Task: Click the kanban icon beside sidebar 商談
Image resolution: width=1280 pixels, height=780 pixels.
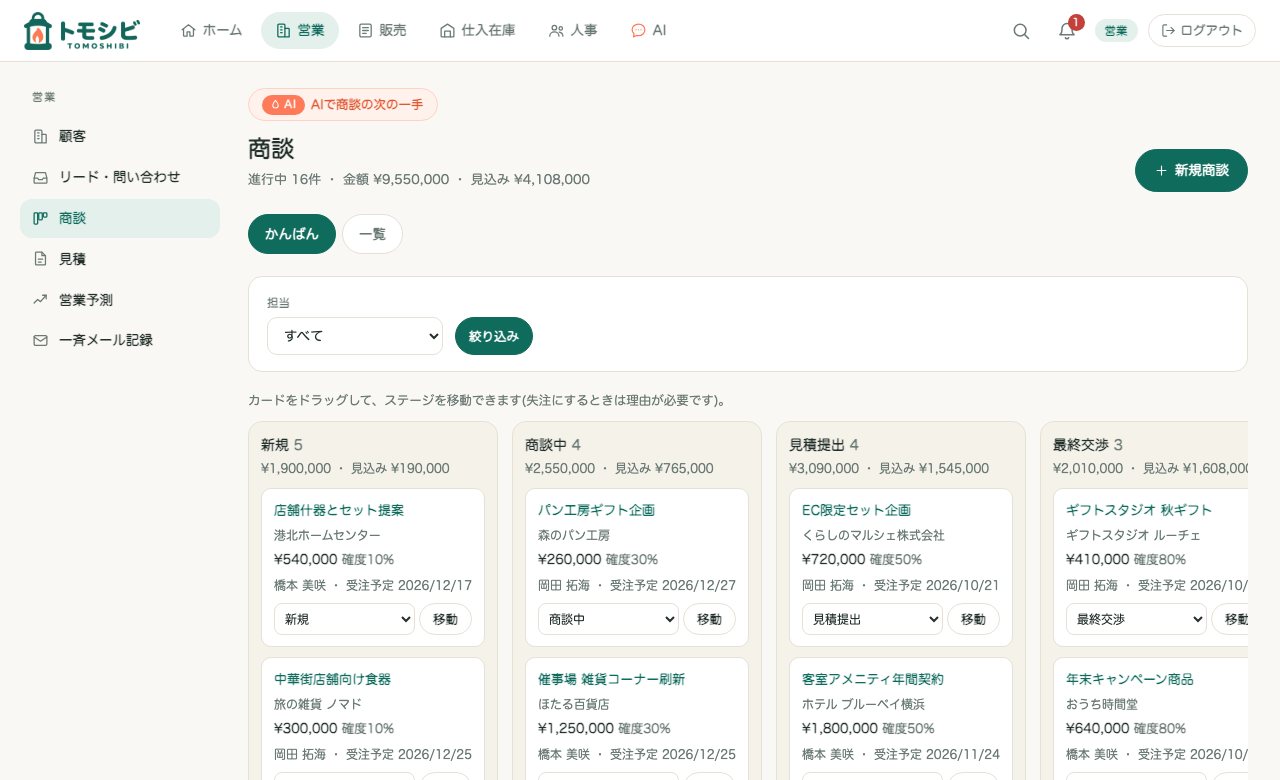Action: (x=40, y=218)
